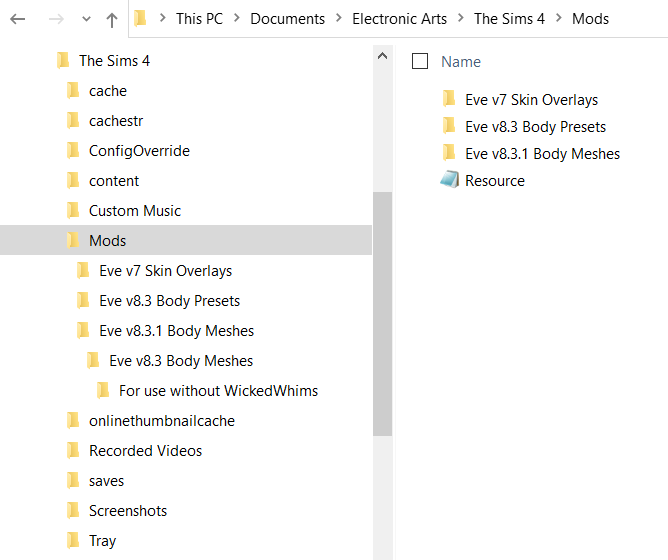Screen dimensions: 668x560
Task: Click tree icon for Eve v8.3 Body Meshes
Action: tap(93, 360)
